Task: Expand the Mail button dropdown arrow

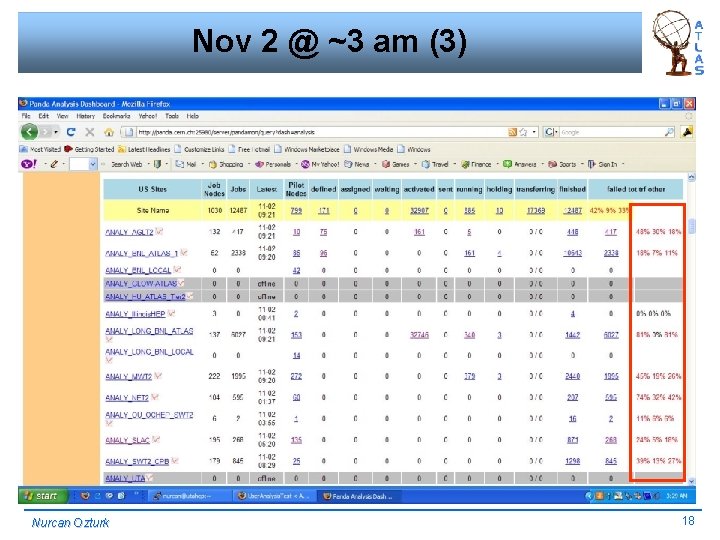Action: pos(202,164)
